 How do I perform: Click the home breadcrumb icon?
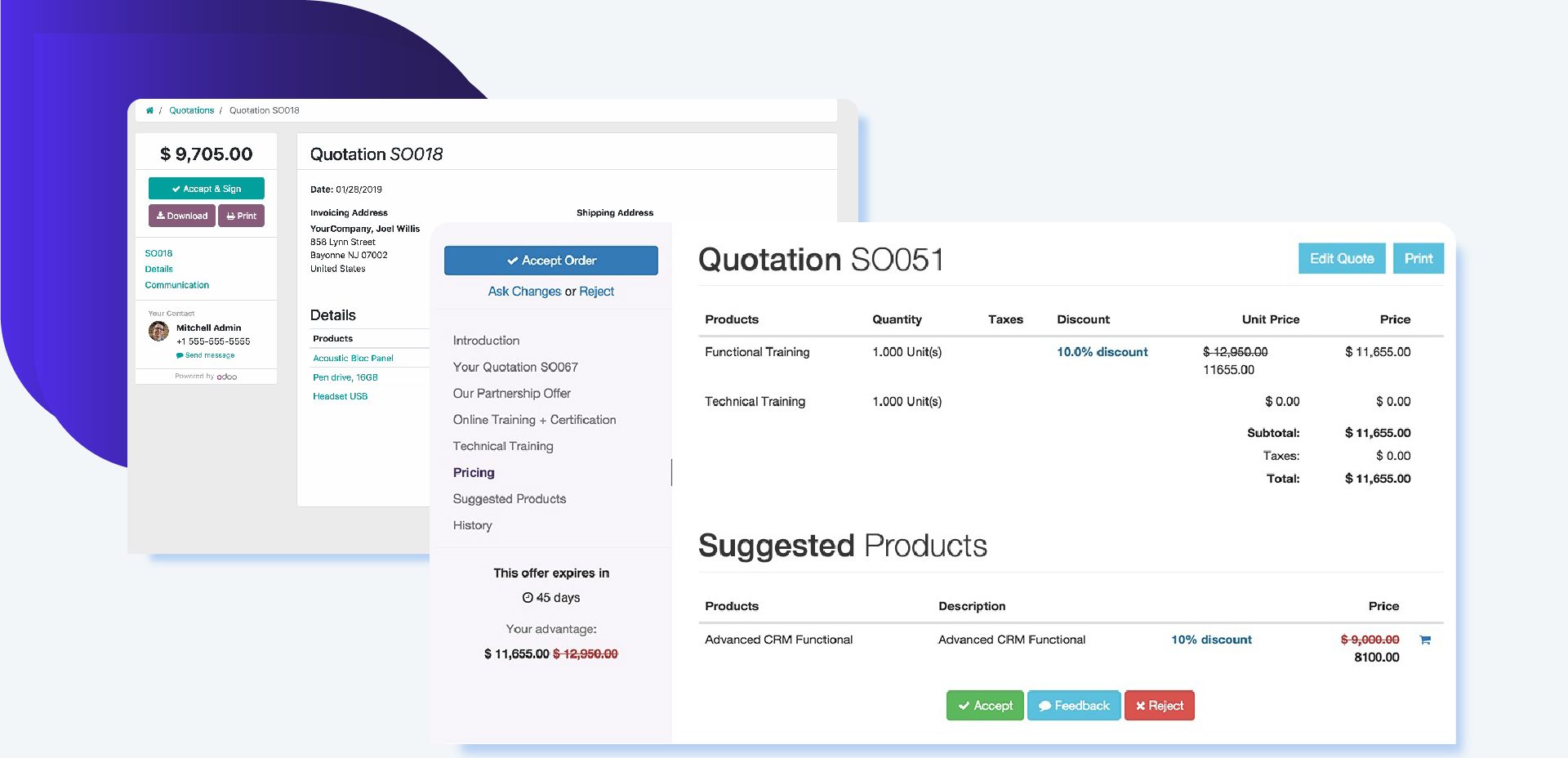[149, 109]
